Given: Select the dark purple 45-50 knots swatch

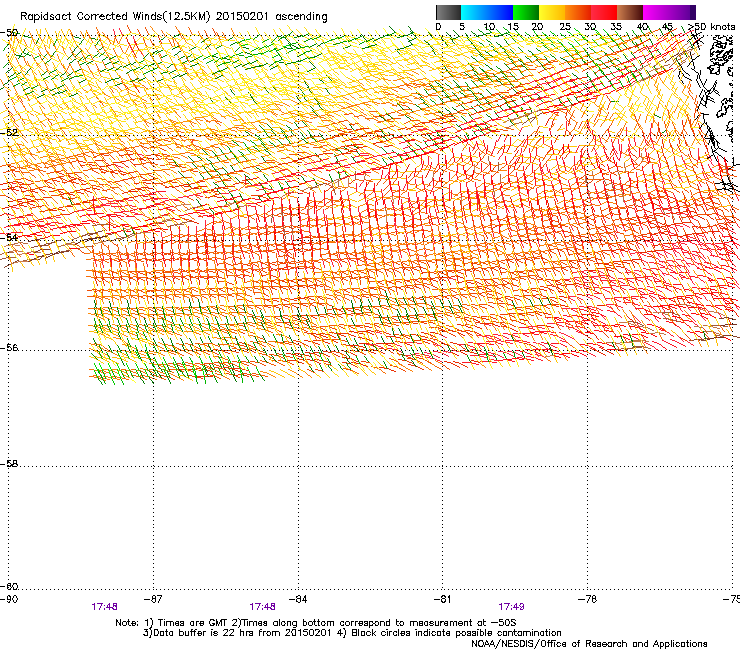Looking at the screenshot, I should (682, 12).
